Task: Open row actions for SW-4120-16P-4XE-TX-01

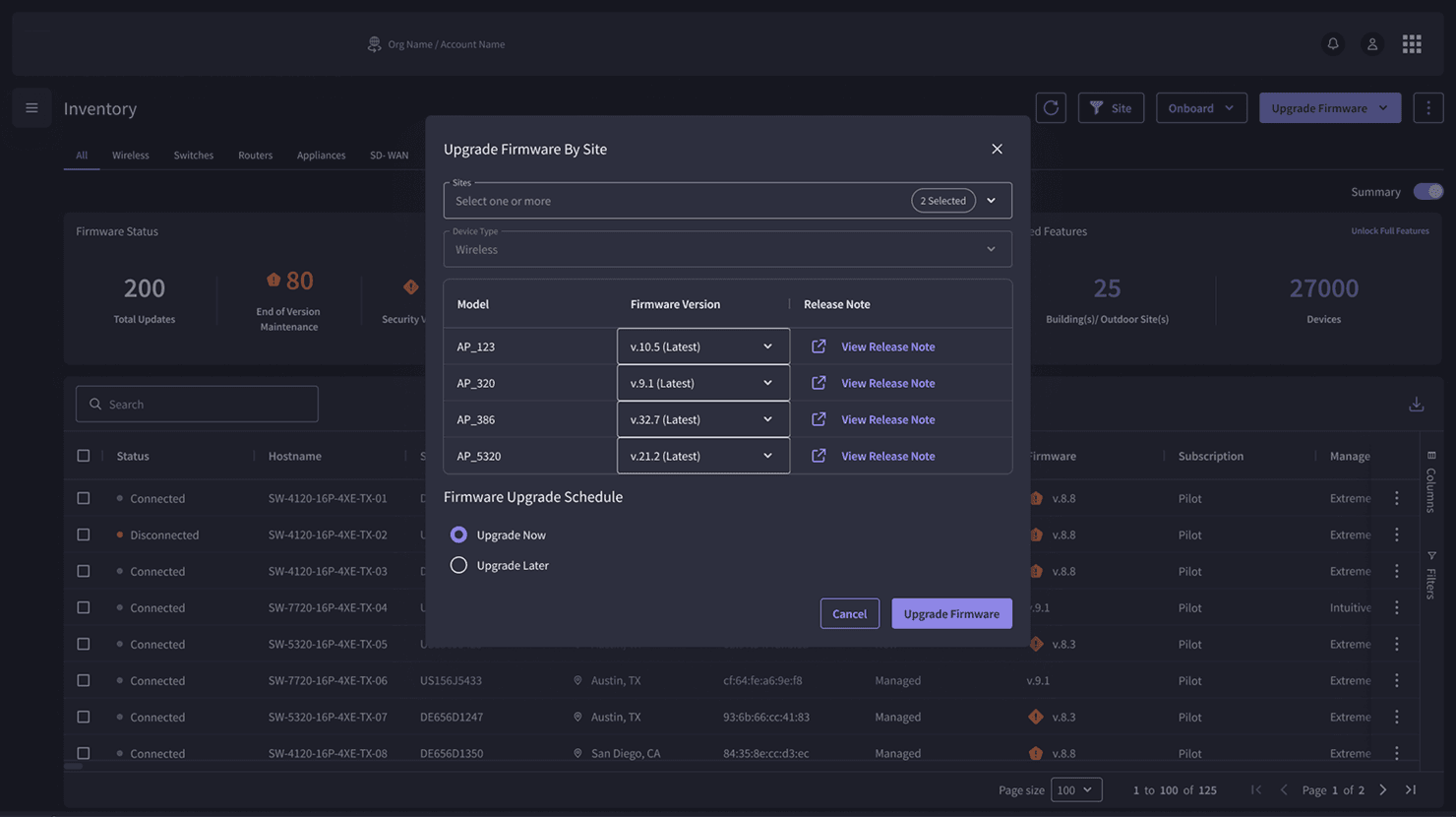Action: pos(1396,498)
